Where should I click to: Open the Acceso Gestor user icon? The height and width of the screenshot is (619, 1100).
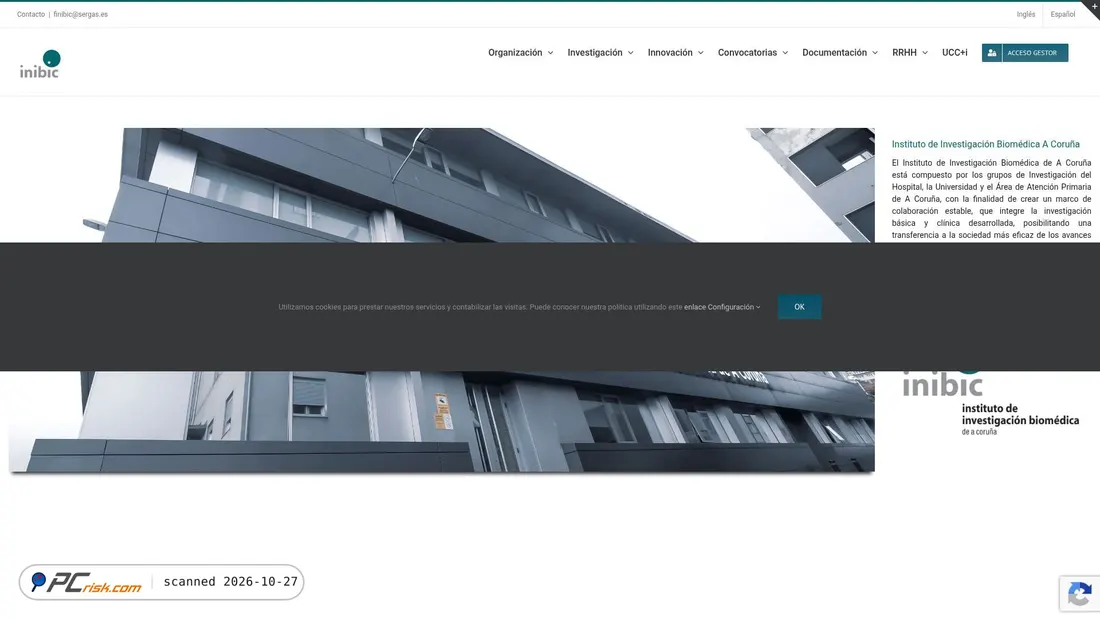(x=992, y=53)
